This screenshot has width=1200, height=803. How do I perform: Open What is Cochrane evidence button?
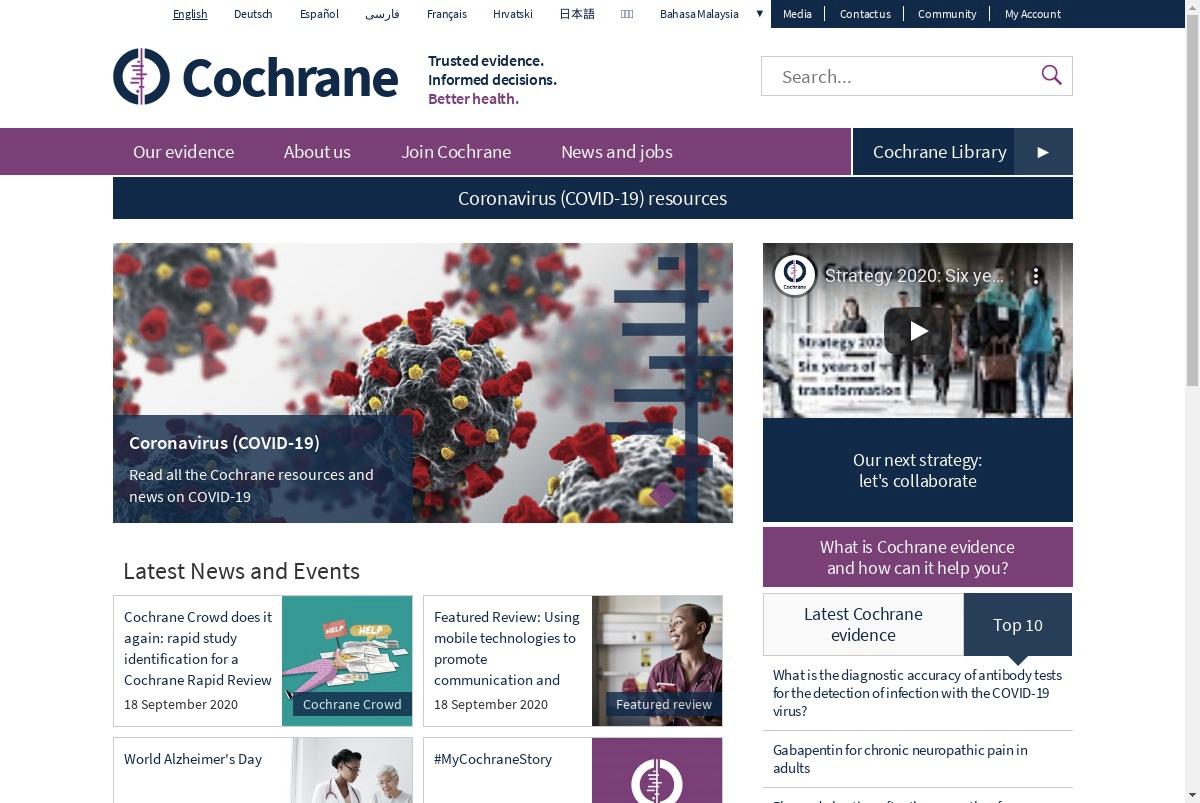pos(918,557)
